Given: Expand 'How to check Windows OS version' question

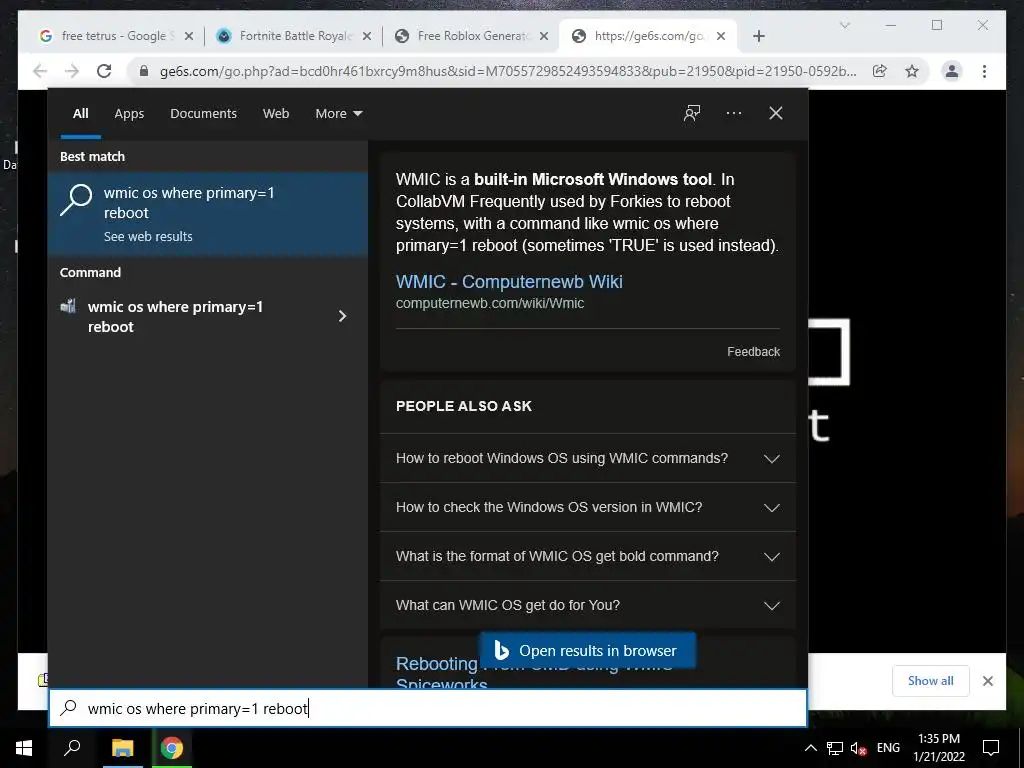Looking at the screenshot, I should click(x=587, y=507).
